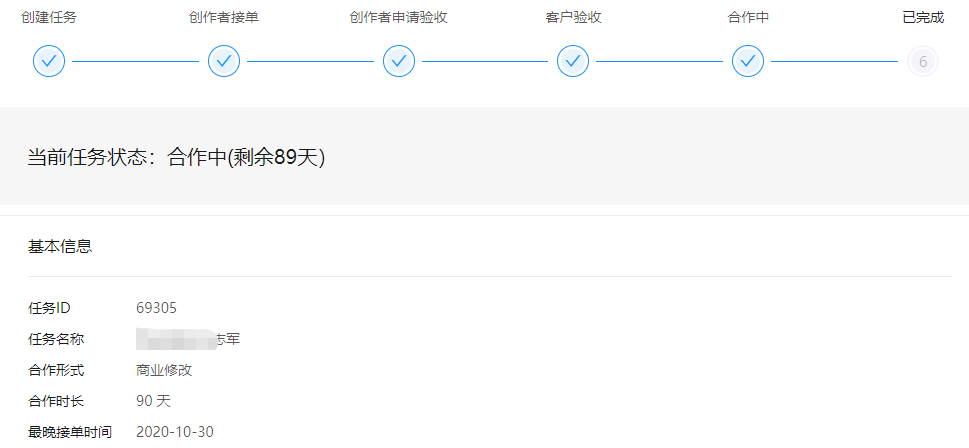Select the 合作中 step label
Screen dimensions: 969x448
(x=748, y=17)
